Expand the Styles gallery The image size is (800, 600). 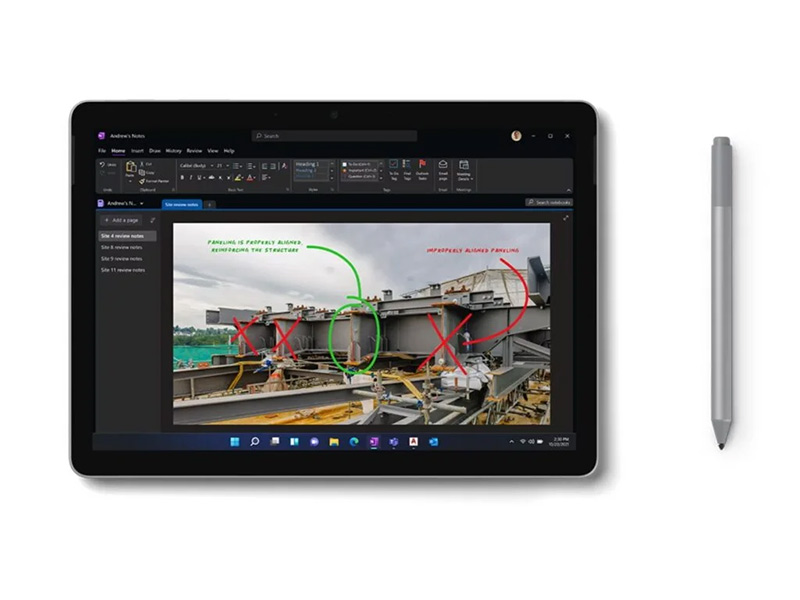332,178
